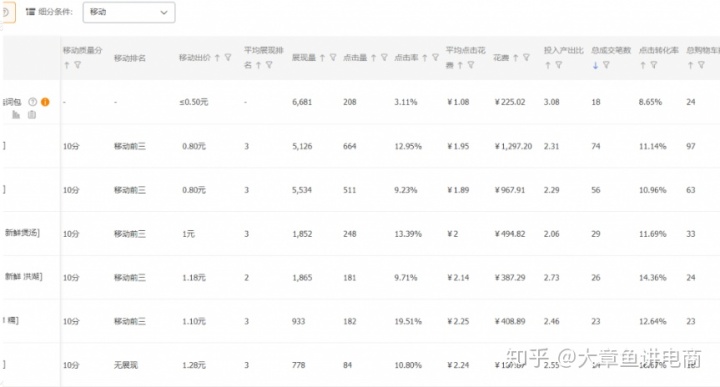Open filter funnel for 点击率
This screenshot has height=387, width=720.
click(435, 58)
